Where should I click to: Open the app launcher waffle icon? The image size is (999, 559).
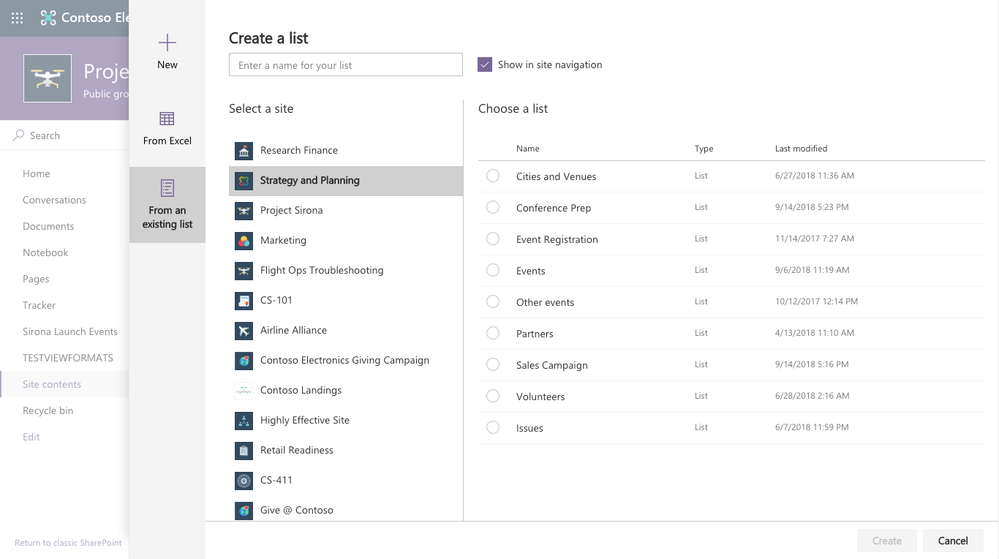(x=17, y=18)
